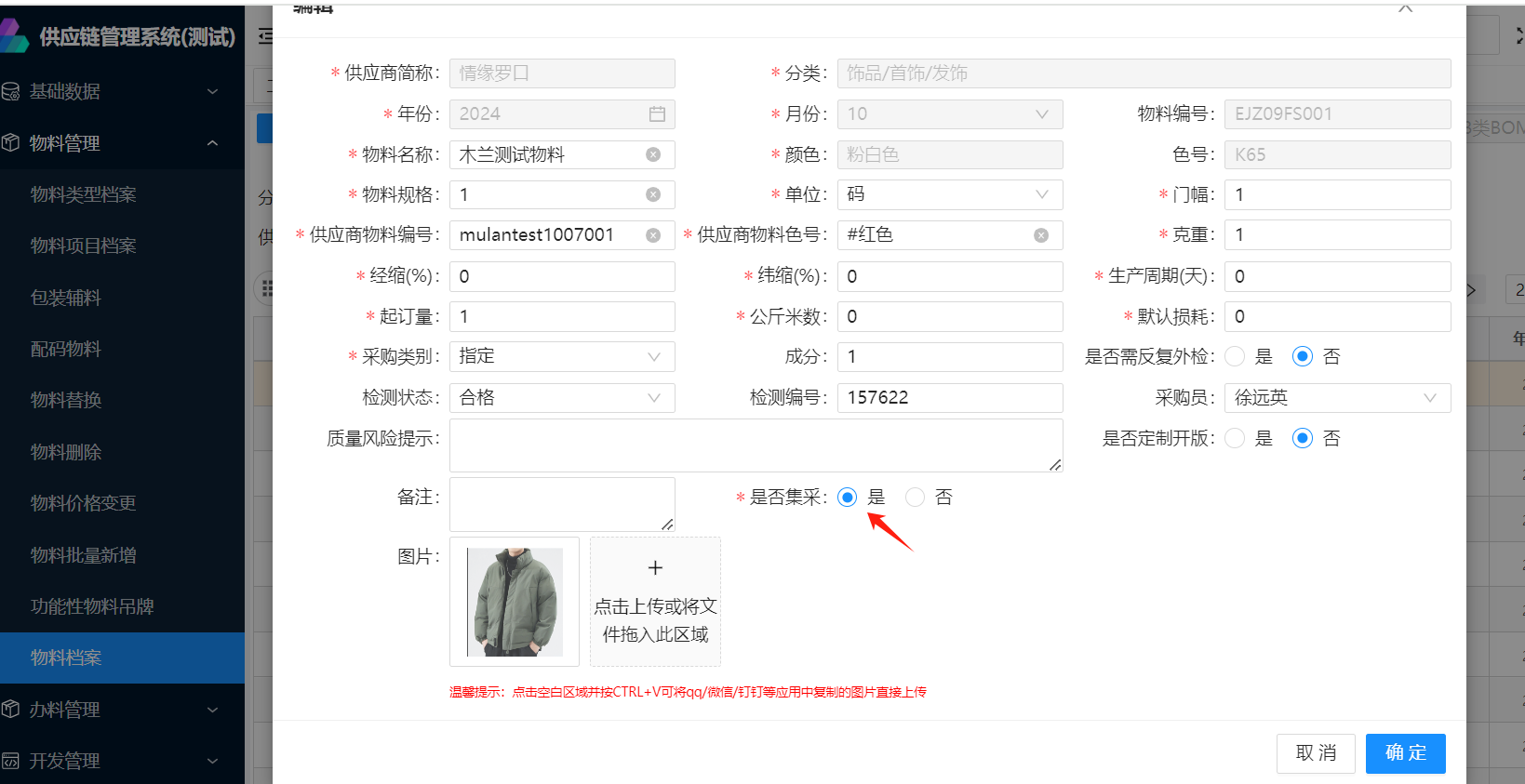The width and height of the screenshot is (1525, 784).
Task: Click the 确定 button
Action: (x=1405, y=753)
